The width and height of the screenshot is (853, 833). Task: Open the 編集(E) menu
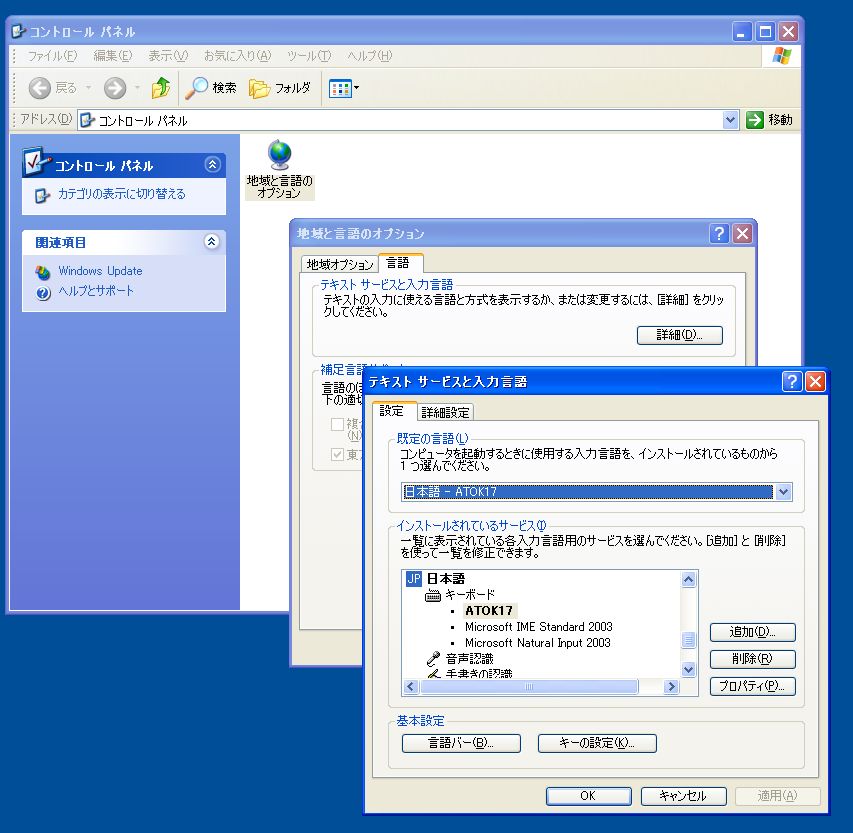(113, 55)
